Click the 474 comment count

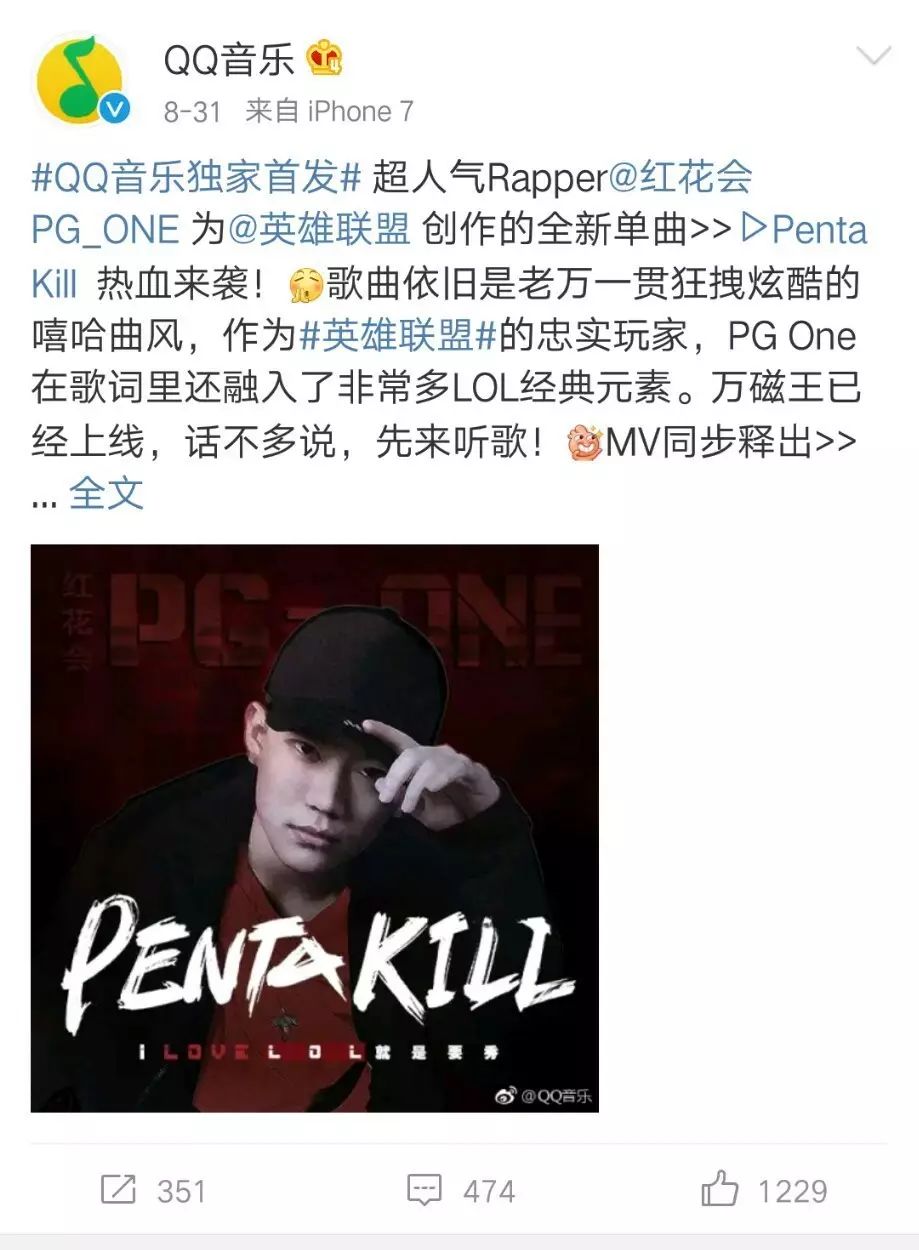[x=489, y=1191]
